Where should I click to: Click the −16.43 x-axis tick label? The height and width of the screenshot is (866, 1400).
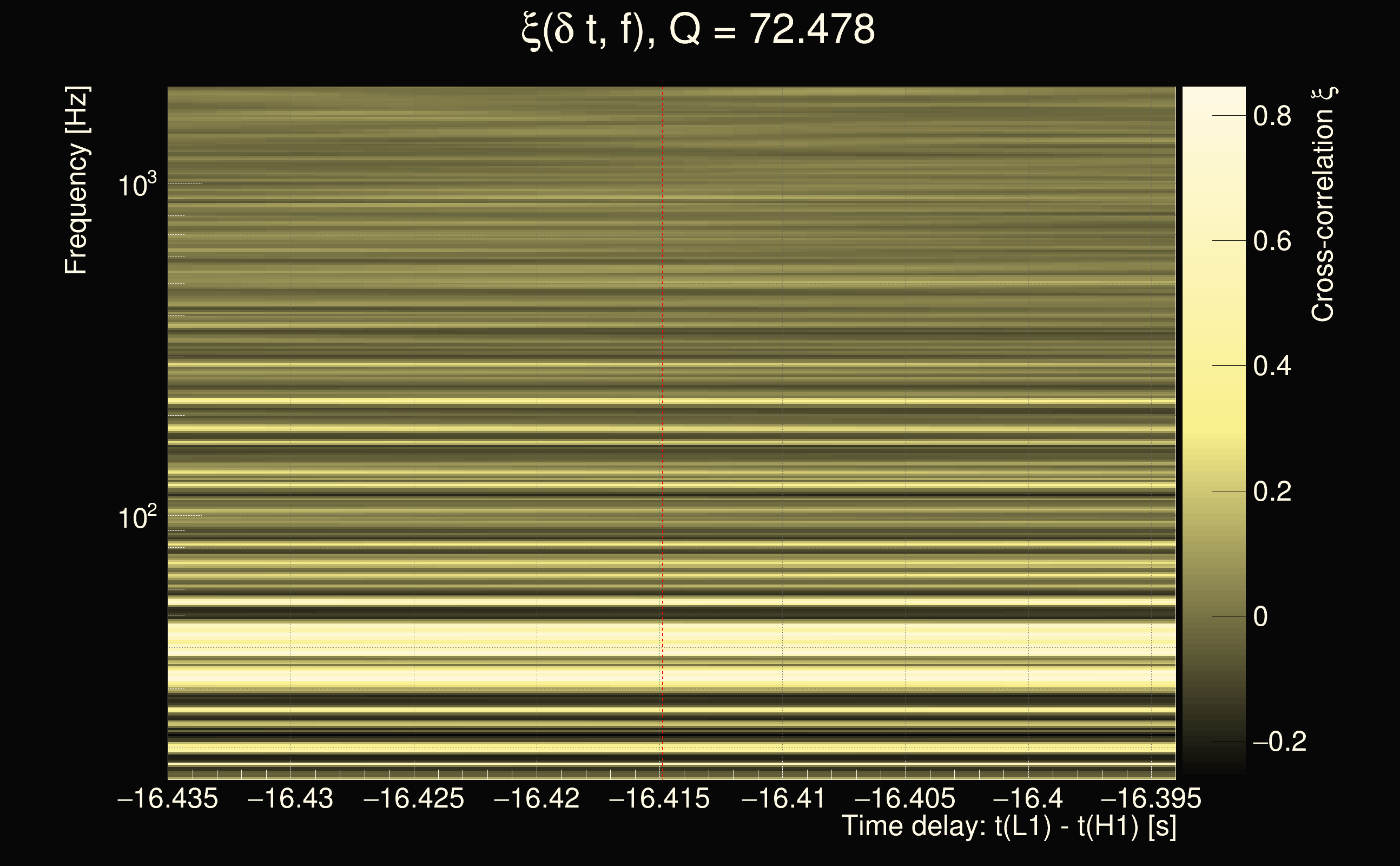290,798
